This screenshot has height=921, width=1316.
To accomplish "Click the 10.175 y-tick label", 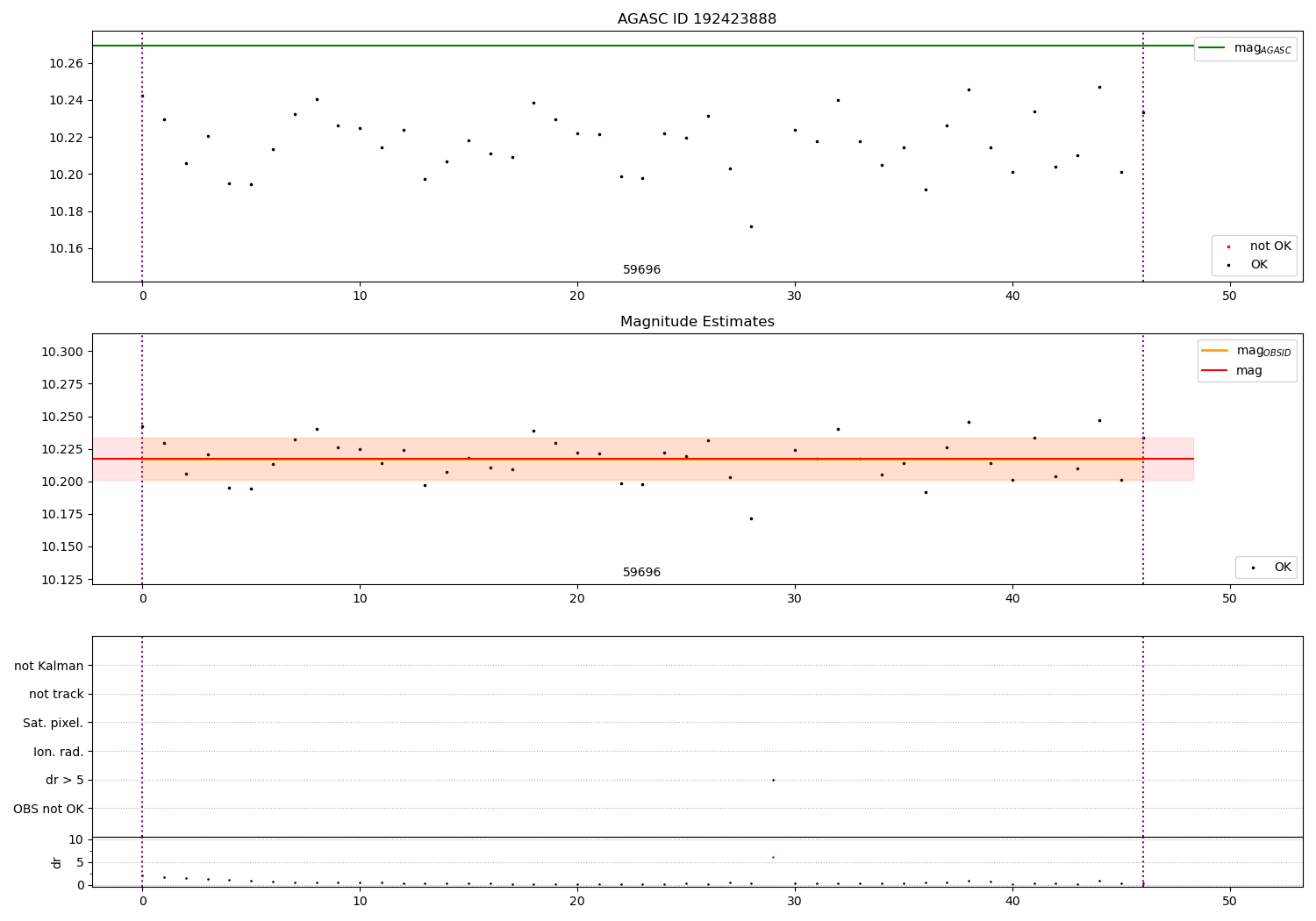I will click(62, 514).
